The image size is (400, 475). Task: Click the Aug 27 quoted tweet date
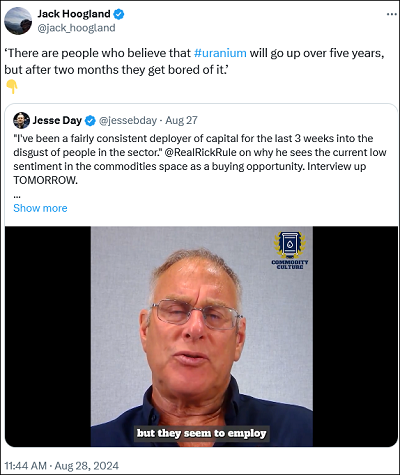pos(181,120)
